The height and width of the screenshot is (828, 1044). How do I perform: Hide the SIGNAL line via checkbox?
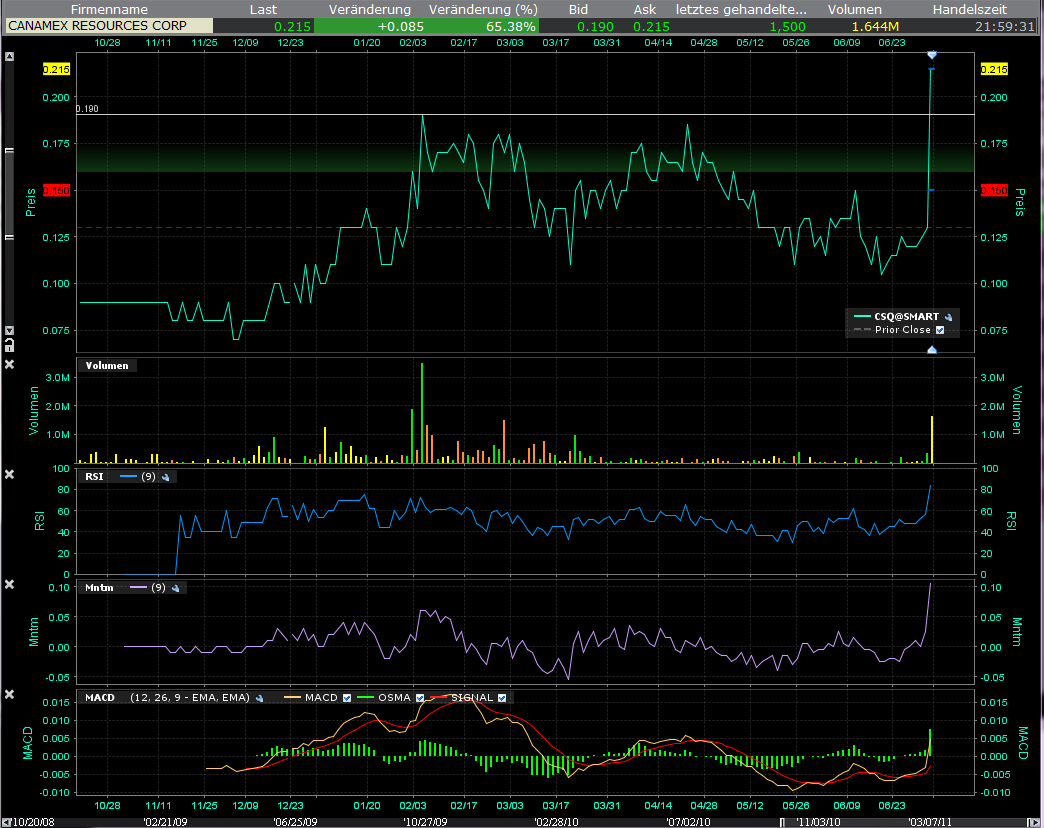click(502, 698)
